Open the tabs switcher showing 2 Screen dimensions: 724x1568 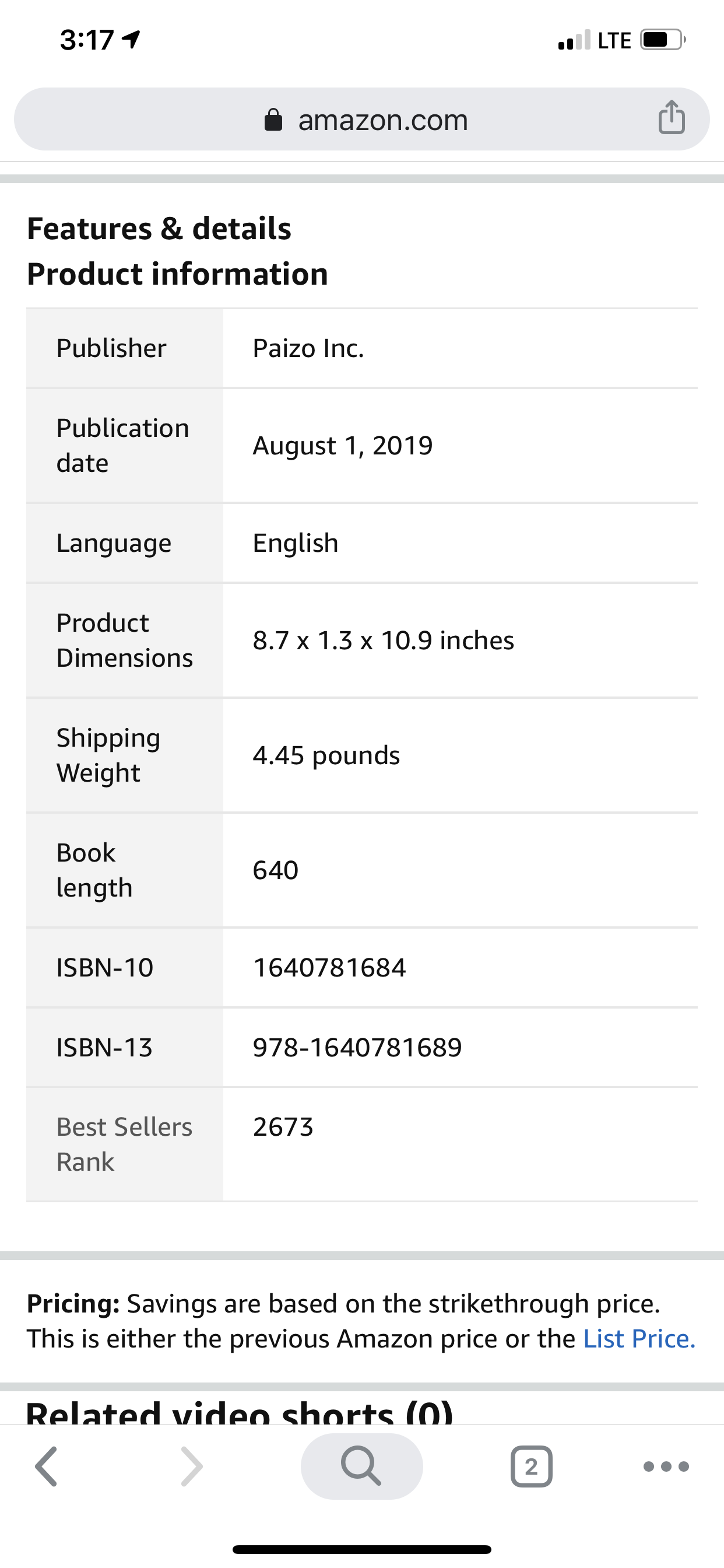click(x=531, y=1466)
